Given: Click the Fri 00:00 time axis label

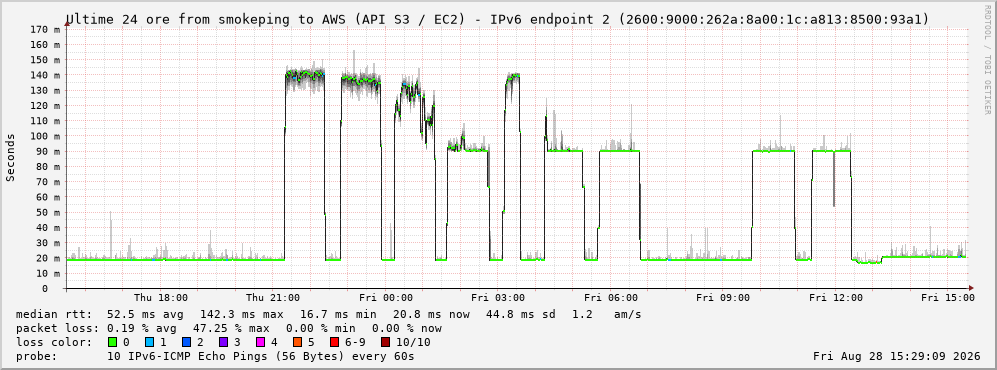Looking at the screenshot, I should coord(386,298).
